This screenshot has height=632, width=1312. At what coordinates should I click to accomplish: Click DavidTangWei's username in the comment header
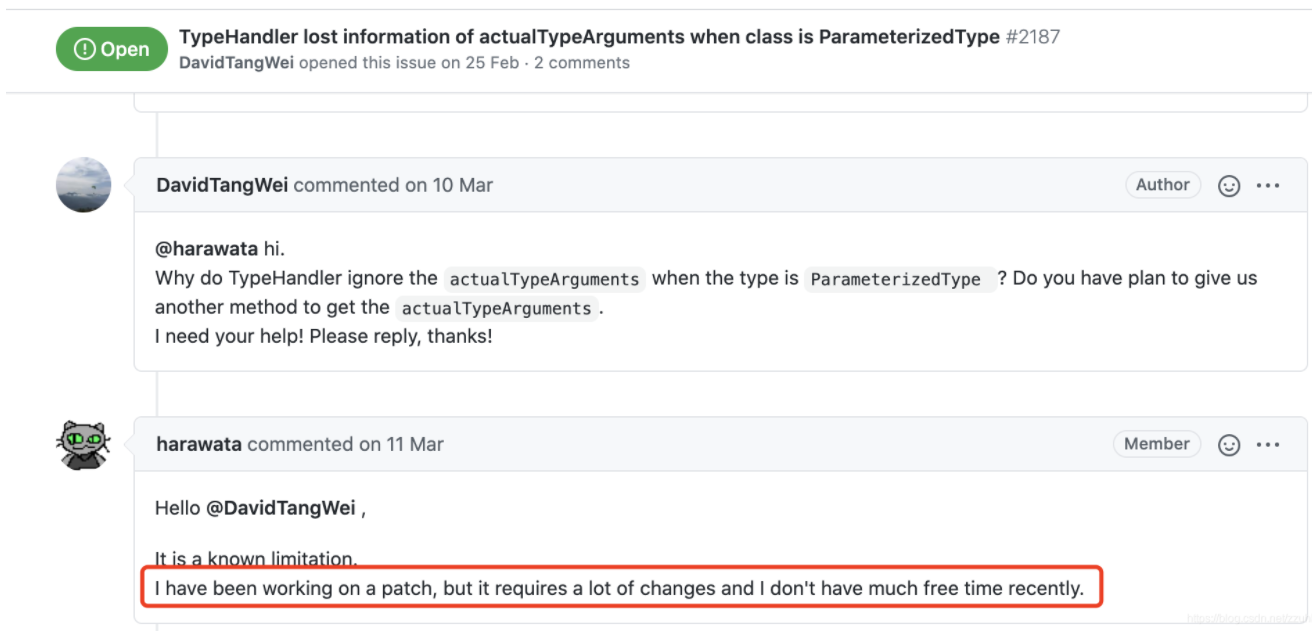[222, 185]
